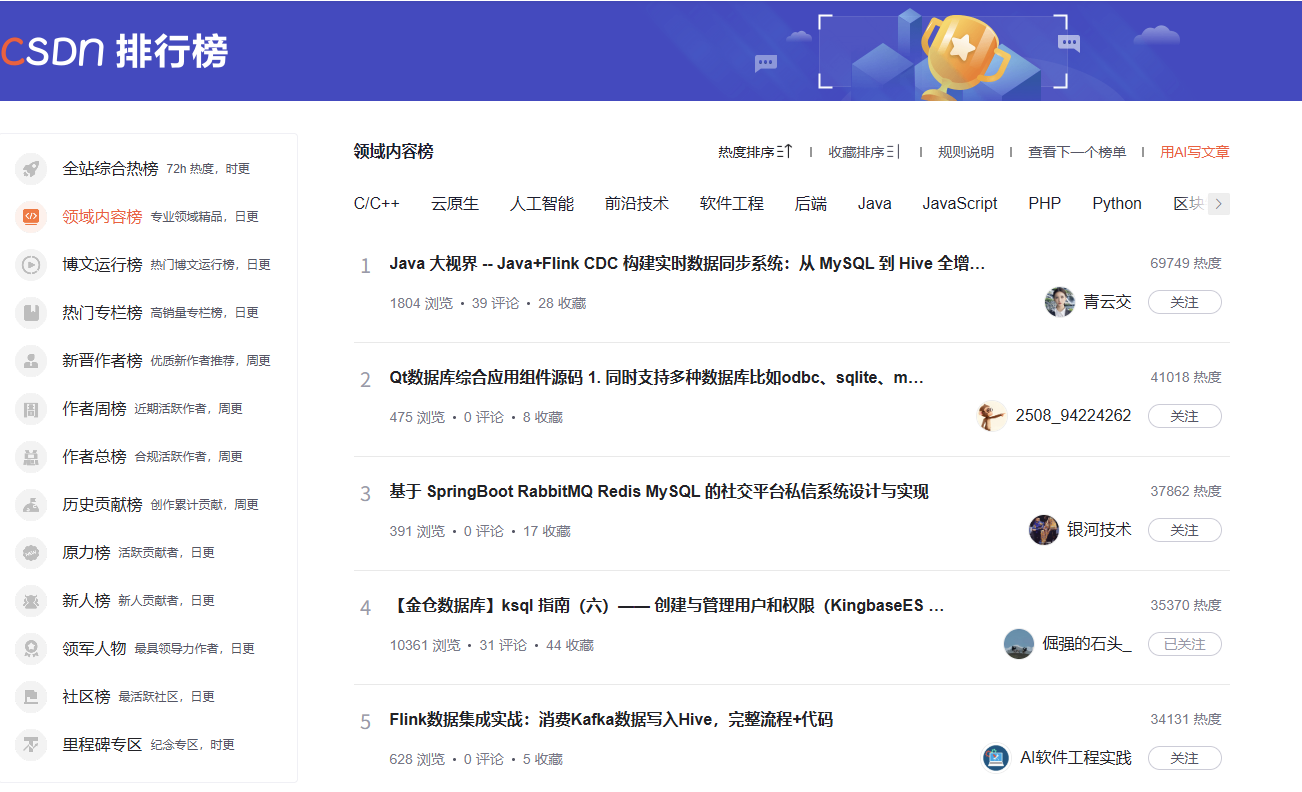Select the Java category tab
Image resolution: width=1302 pixels, height=792 pixels.
[x=875, y=203]
